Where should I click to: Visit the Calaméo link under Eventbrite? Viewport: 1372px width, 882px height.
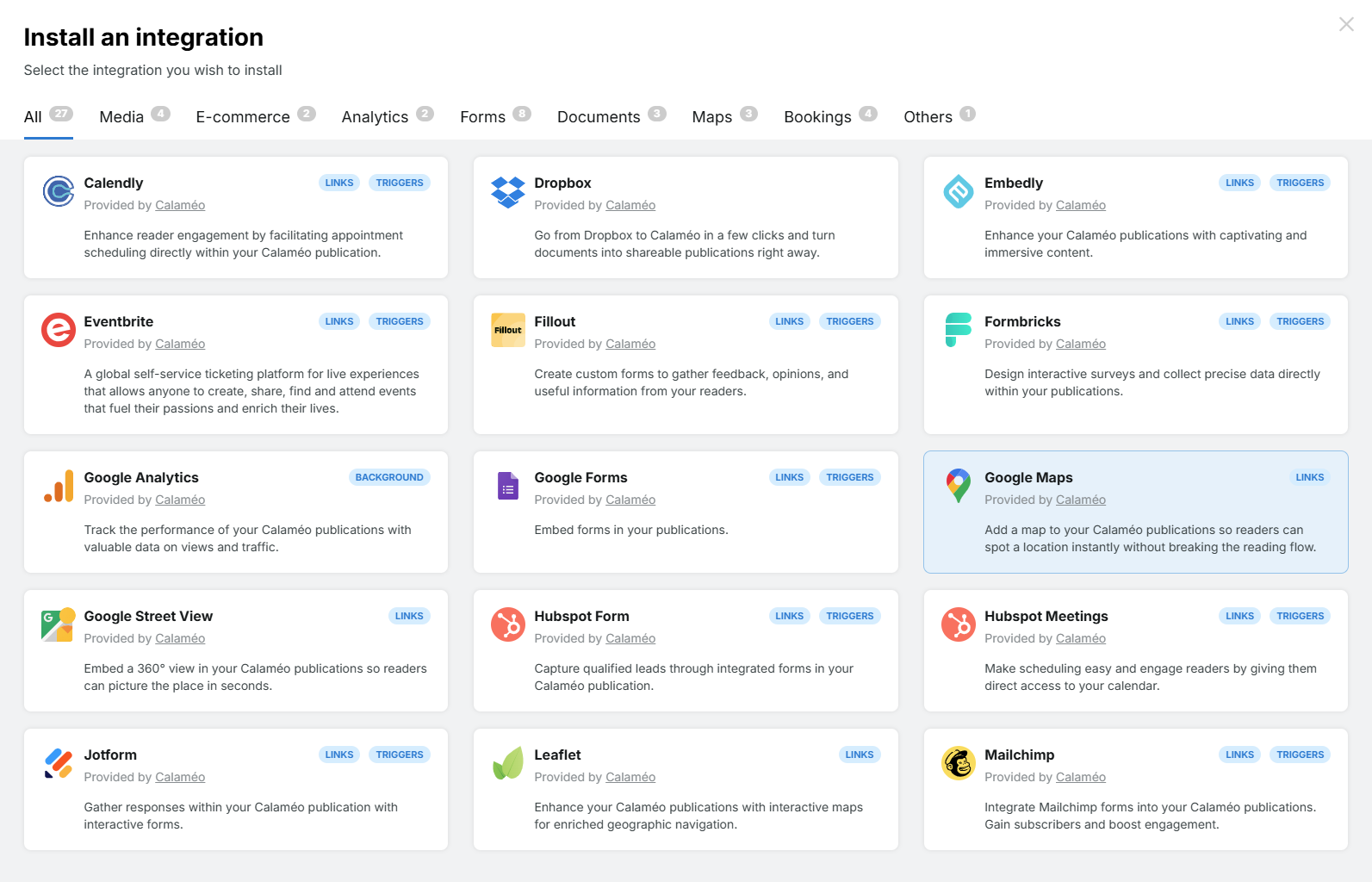coord(180,344)
